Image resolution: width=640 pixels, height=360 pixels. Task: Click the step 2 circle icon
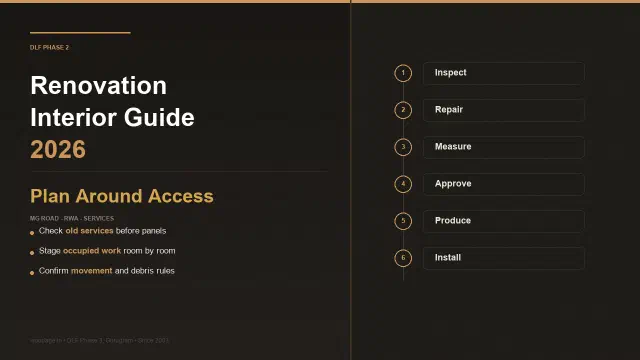pyautogui.click(x=403, y=110)
